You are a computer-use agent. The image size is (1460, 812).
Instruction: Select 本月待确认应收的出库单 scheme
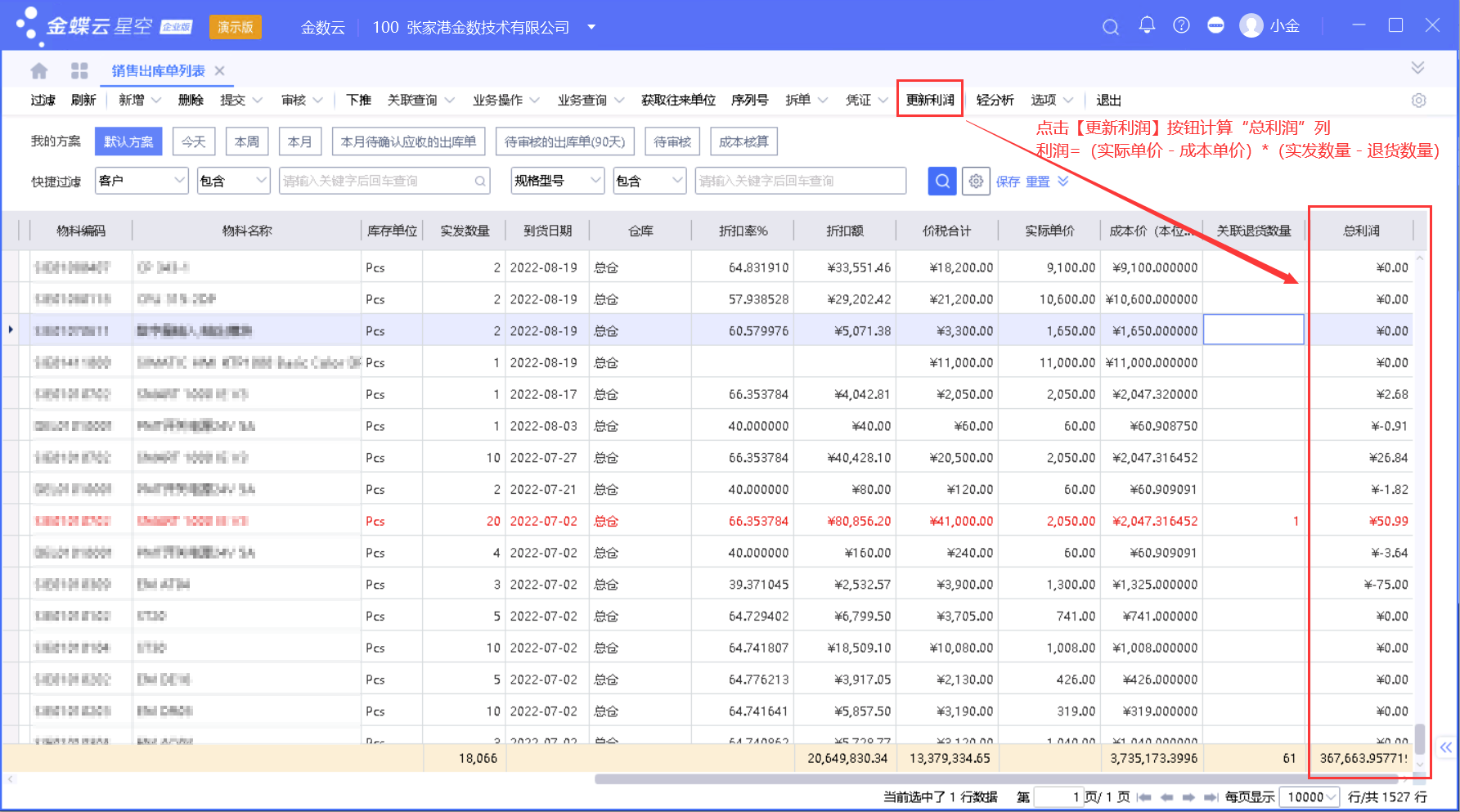[408, 141]
